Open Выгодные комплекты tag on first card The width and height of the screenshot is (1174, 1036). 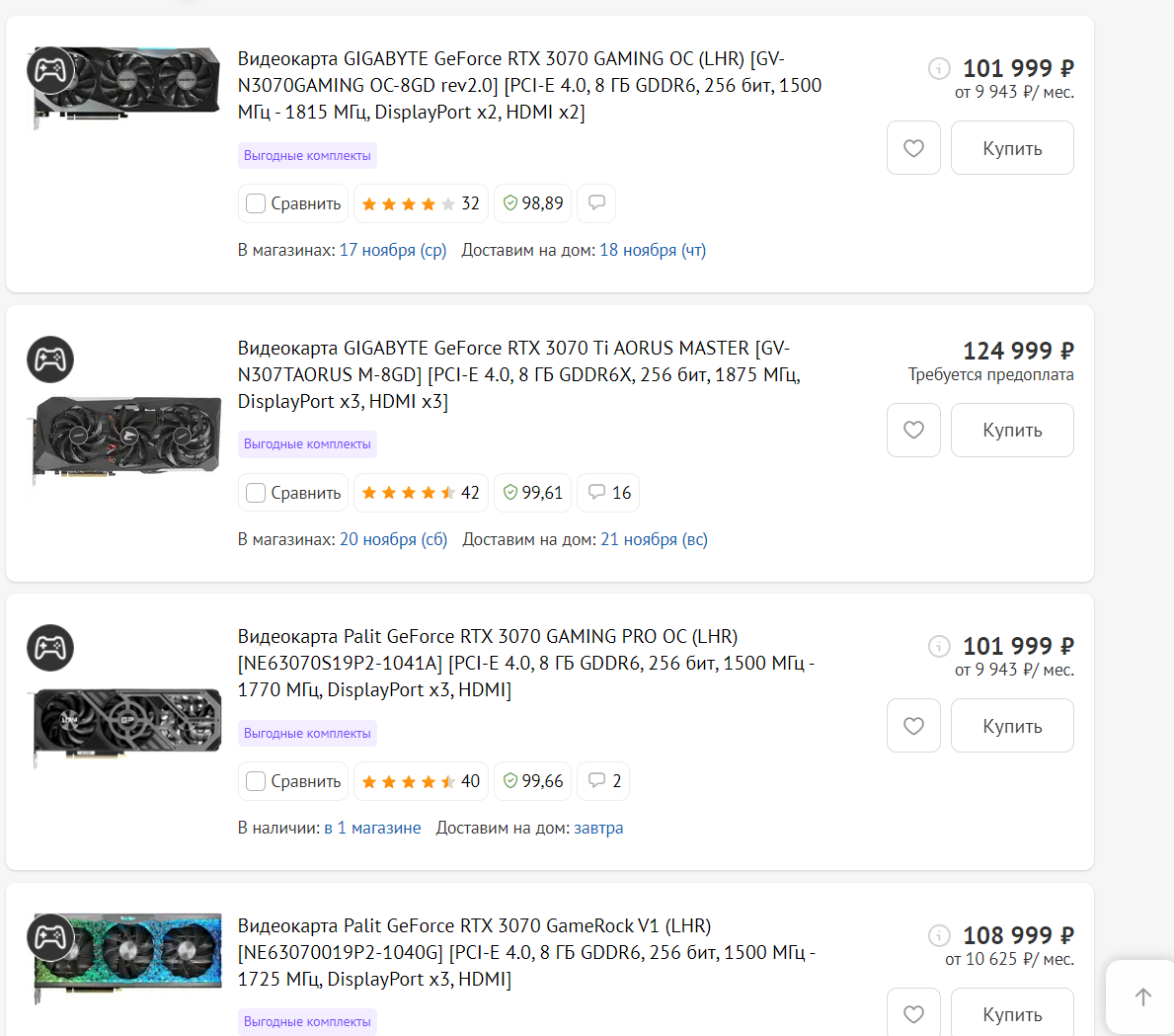307,155
